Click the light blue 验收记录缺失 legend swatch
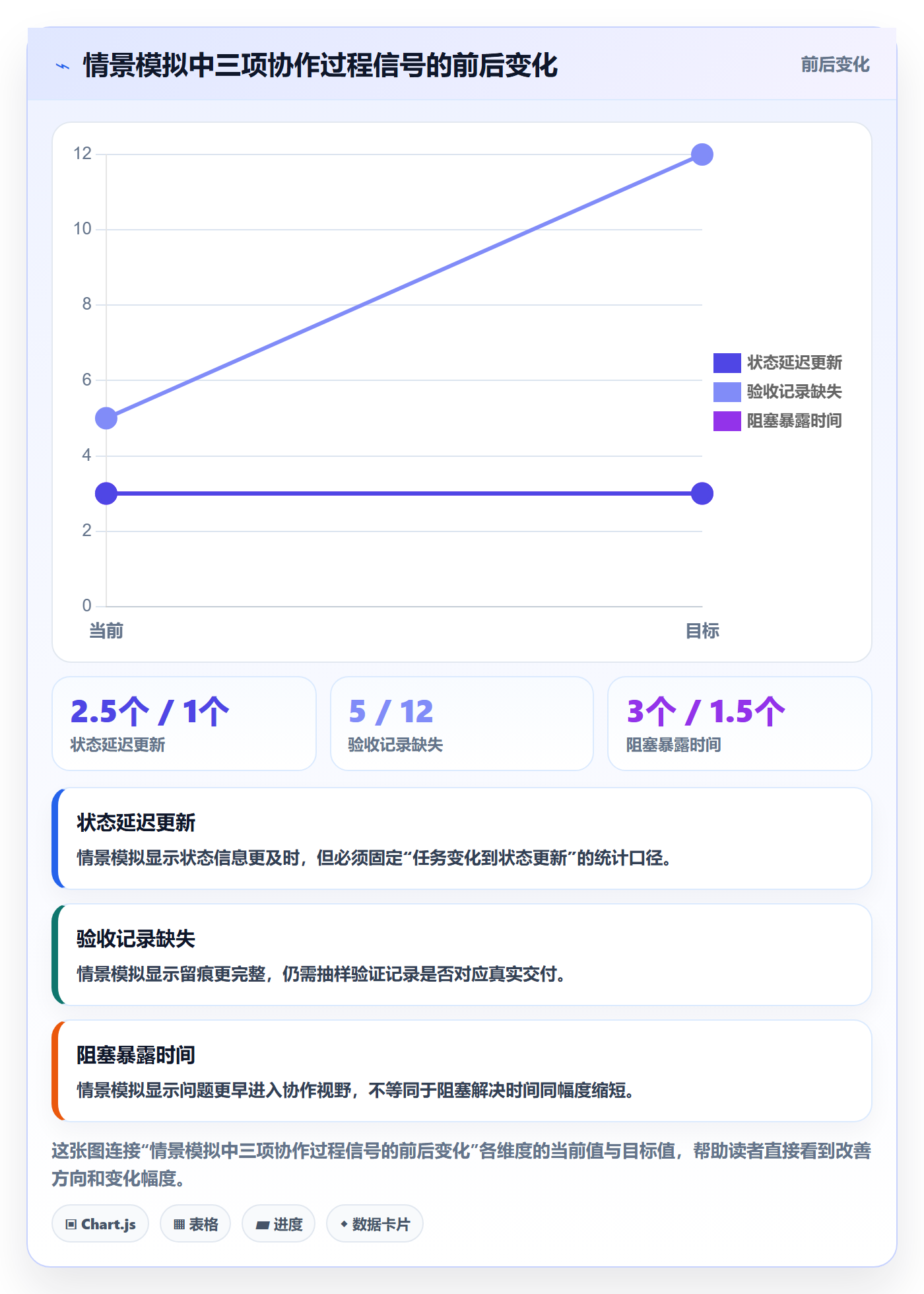Viewport: 924px width, 1294px height. [x=727, y=392]
